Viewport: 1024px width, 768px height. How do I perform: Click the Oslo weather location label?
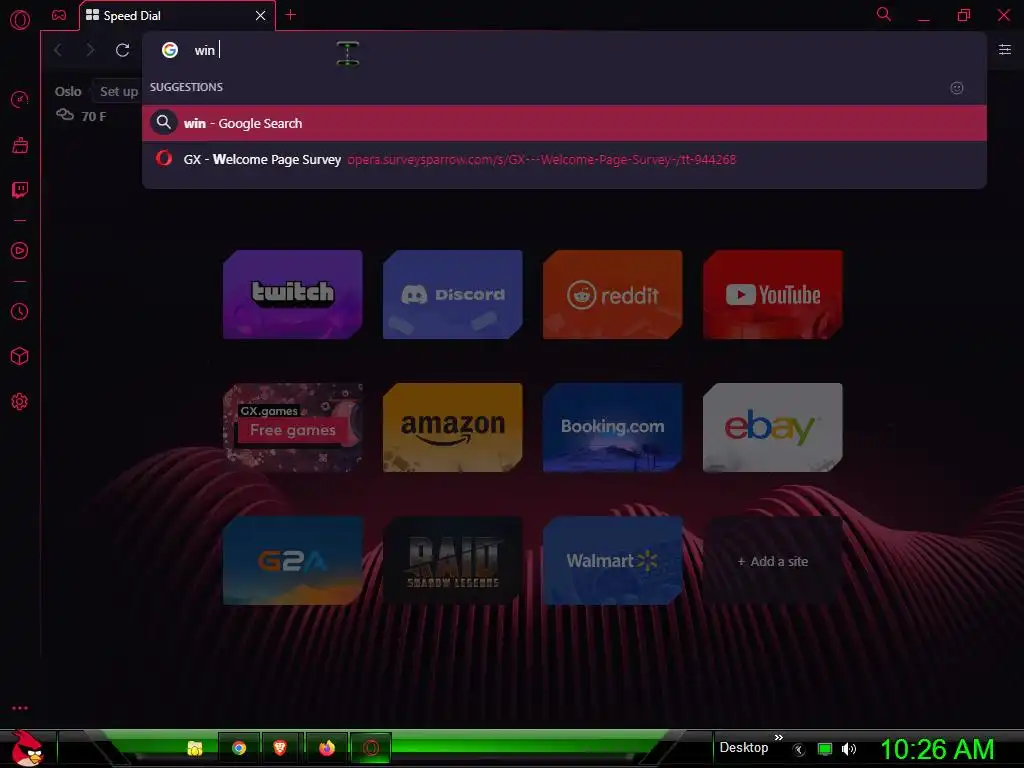pos(68,91)
